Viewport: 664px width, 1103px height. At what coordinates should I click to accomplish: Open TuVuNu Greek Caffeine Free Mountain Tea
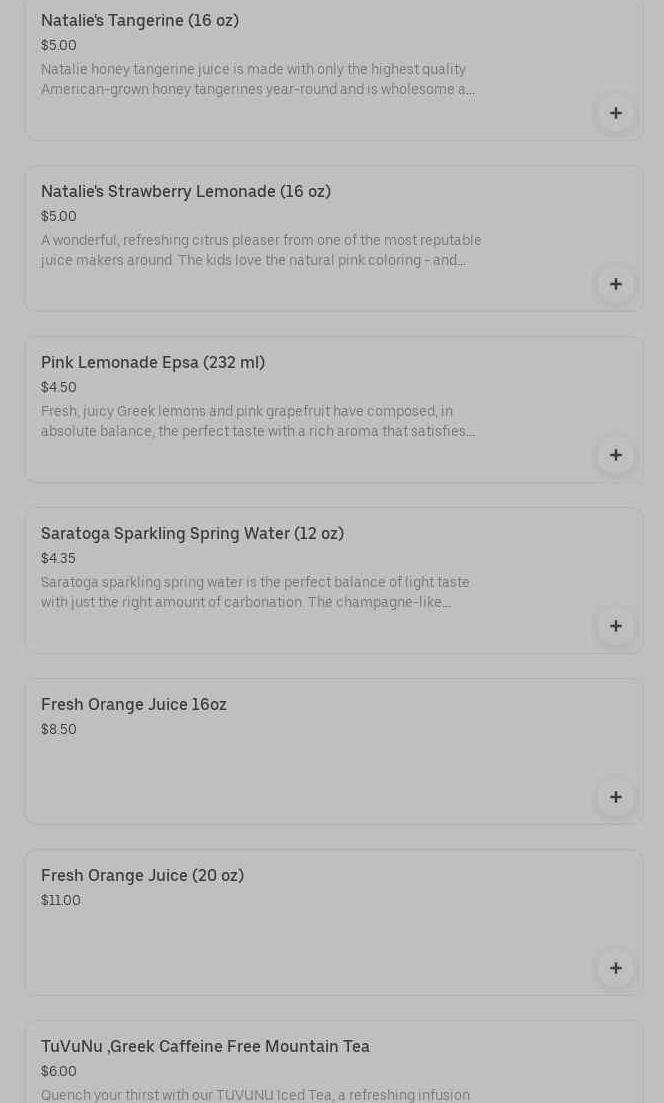point(205,1046)
